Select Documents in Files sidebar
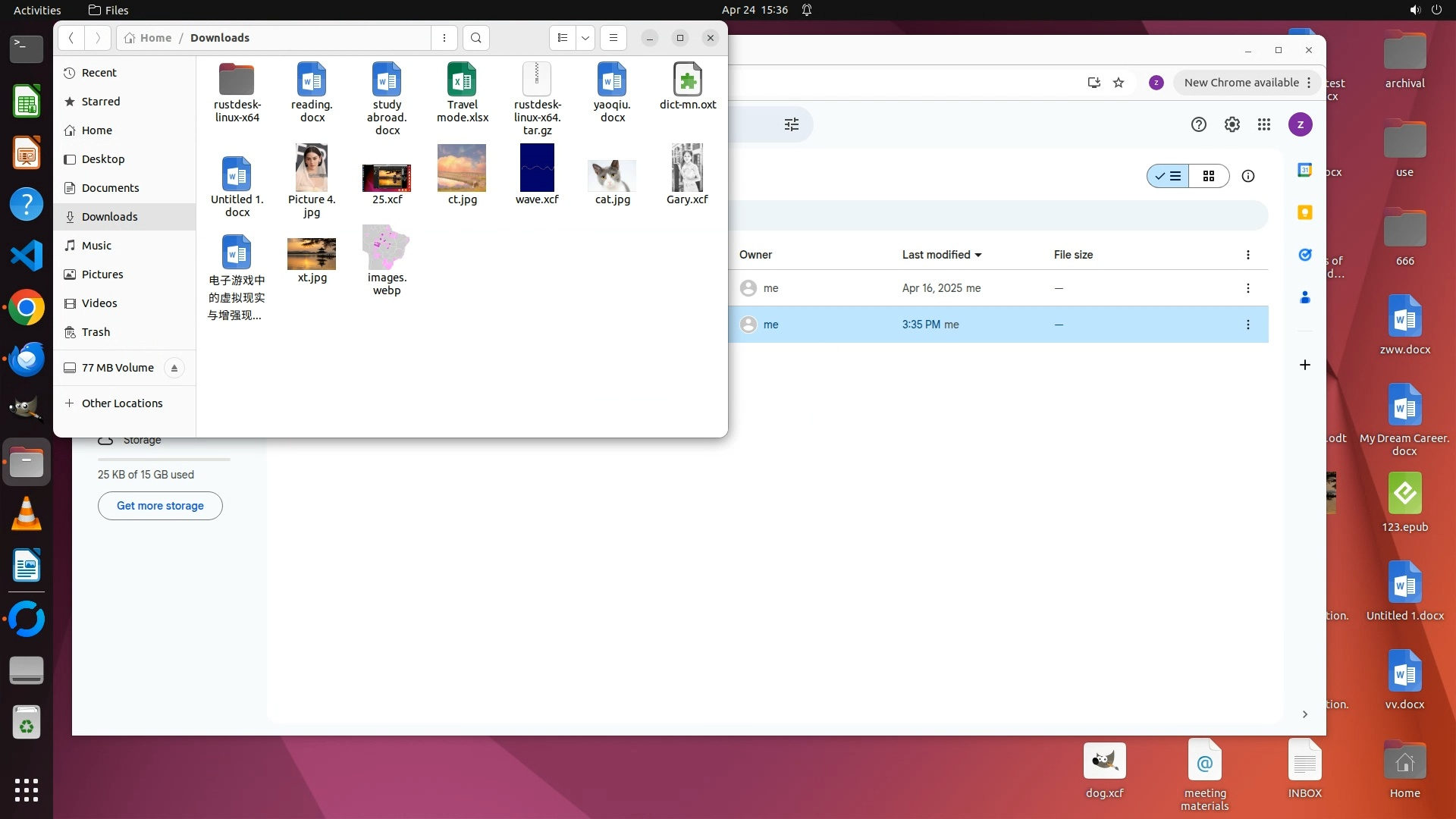1456x819 pixels. [x=111, y=188]
